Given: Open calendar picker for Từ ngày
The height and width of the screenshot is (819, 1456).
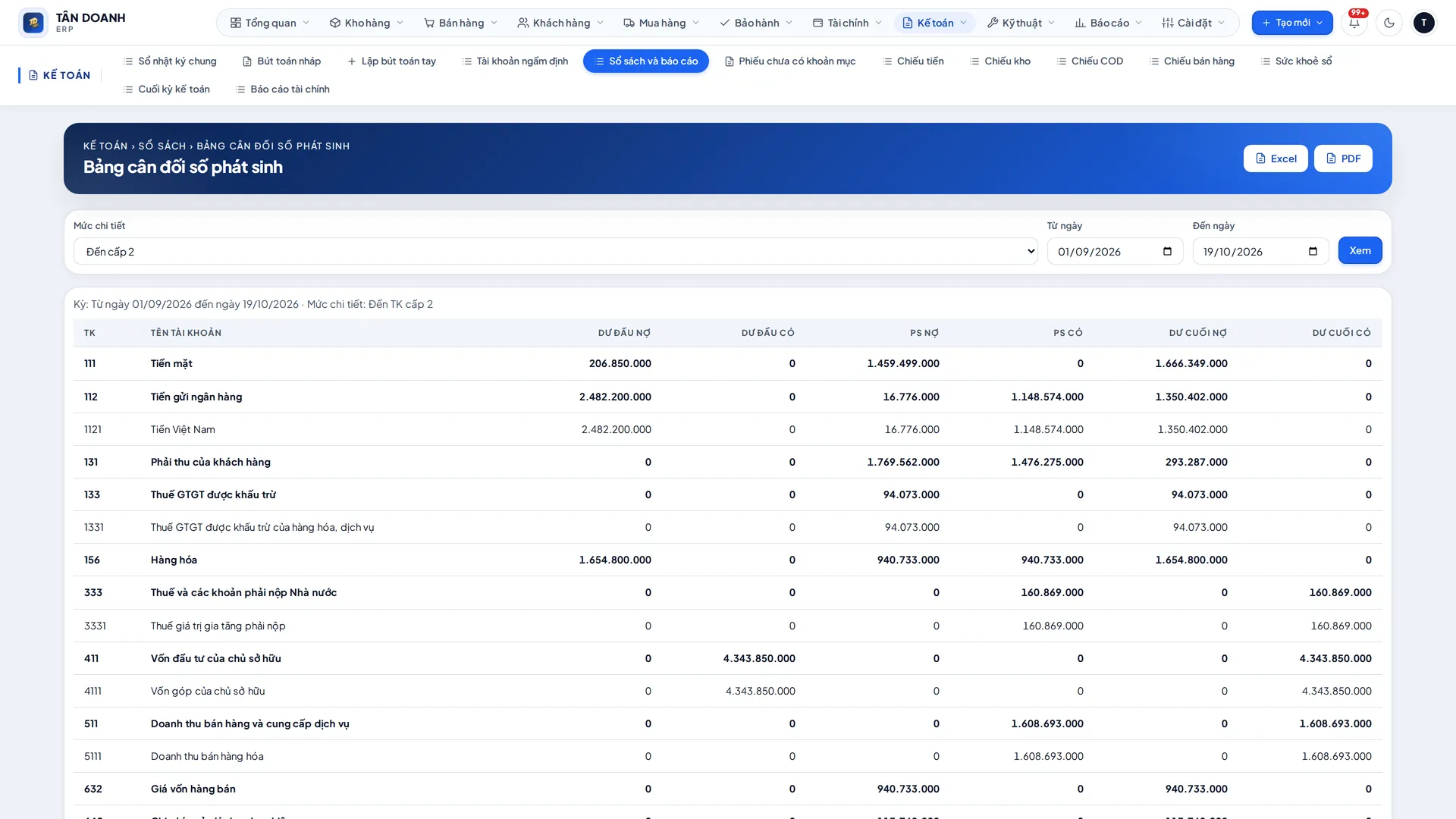Looking at the screenshot, I should (x=1167, y=252).
